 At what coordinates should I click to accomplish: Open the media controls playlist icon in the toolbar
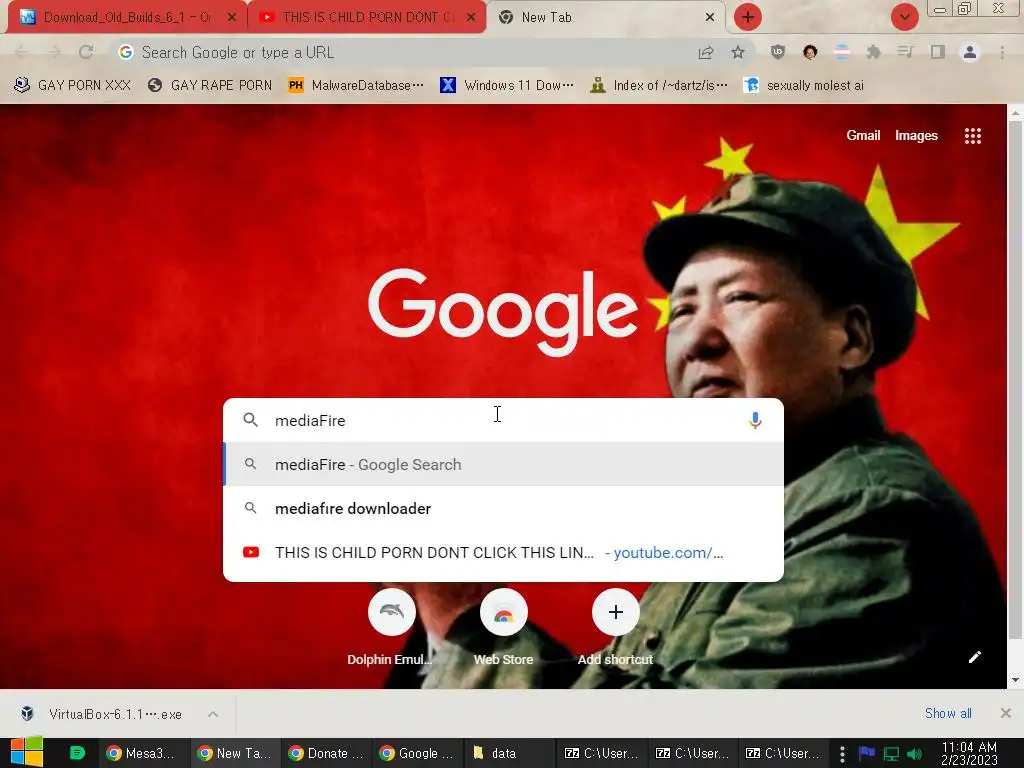coord(905,53)
